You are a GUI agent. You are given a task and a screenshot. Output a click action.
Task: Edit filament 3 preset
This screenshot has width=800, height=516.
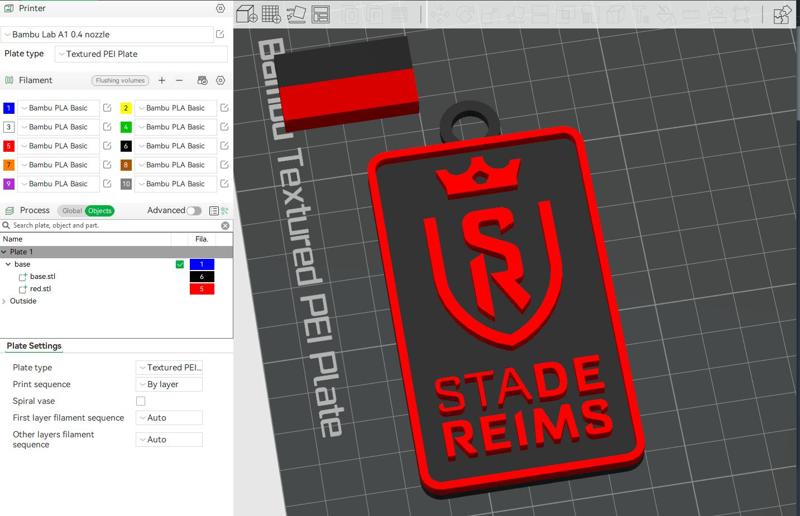[x=107, y=127]
